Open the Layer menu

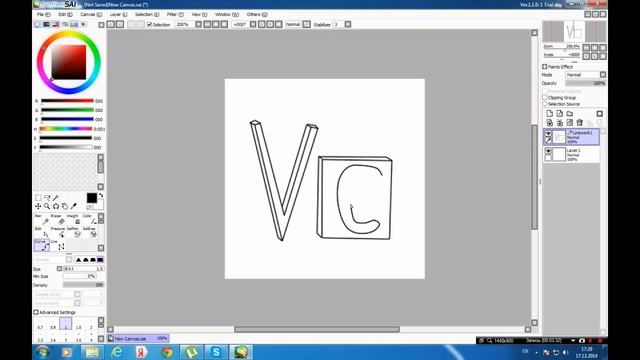tap(118, 14)
